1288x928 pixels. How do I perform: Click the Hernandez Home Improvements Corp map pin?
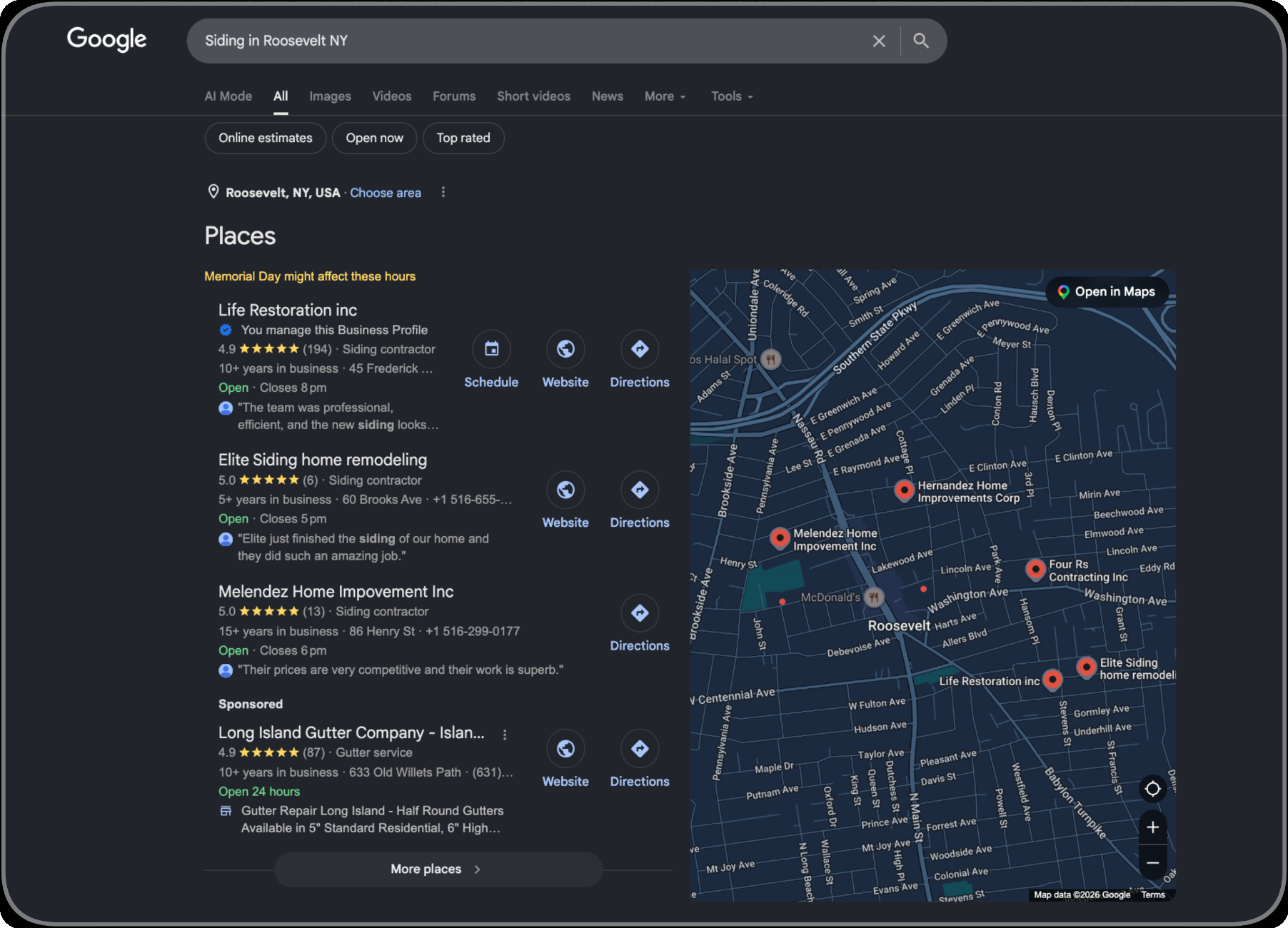click(904, 490)
